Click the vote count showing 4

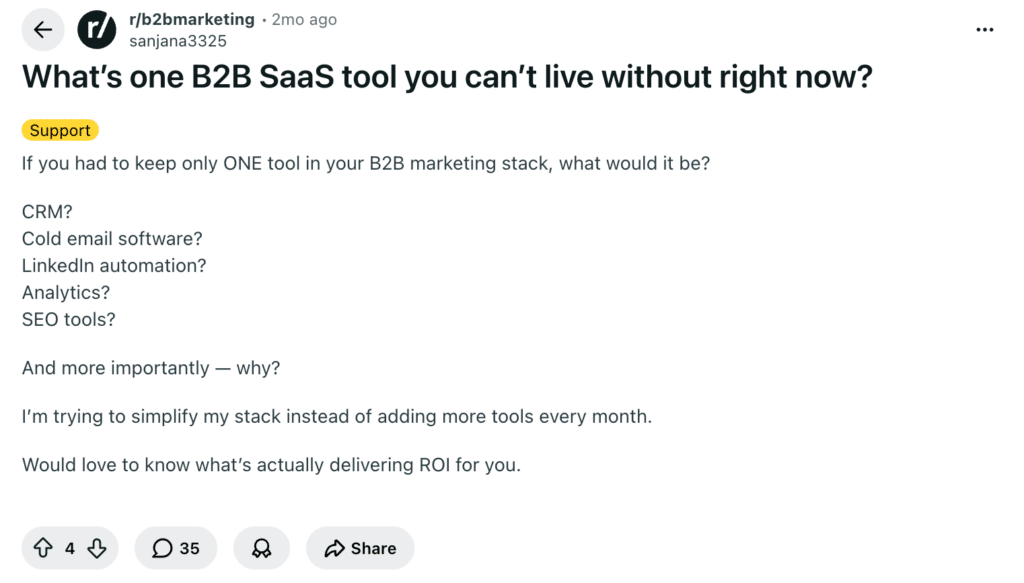[69, 548]
